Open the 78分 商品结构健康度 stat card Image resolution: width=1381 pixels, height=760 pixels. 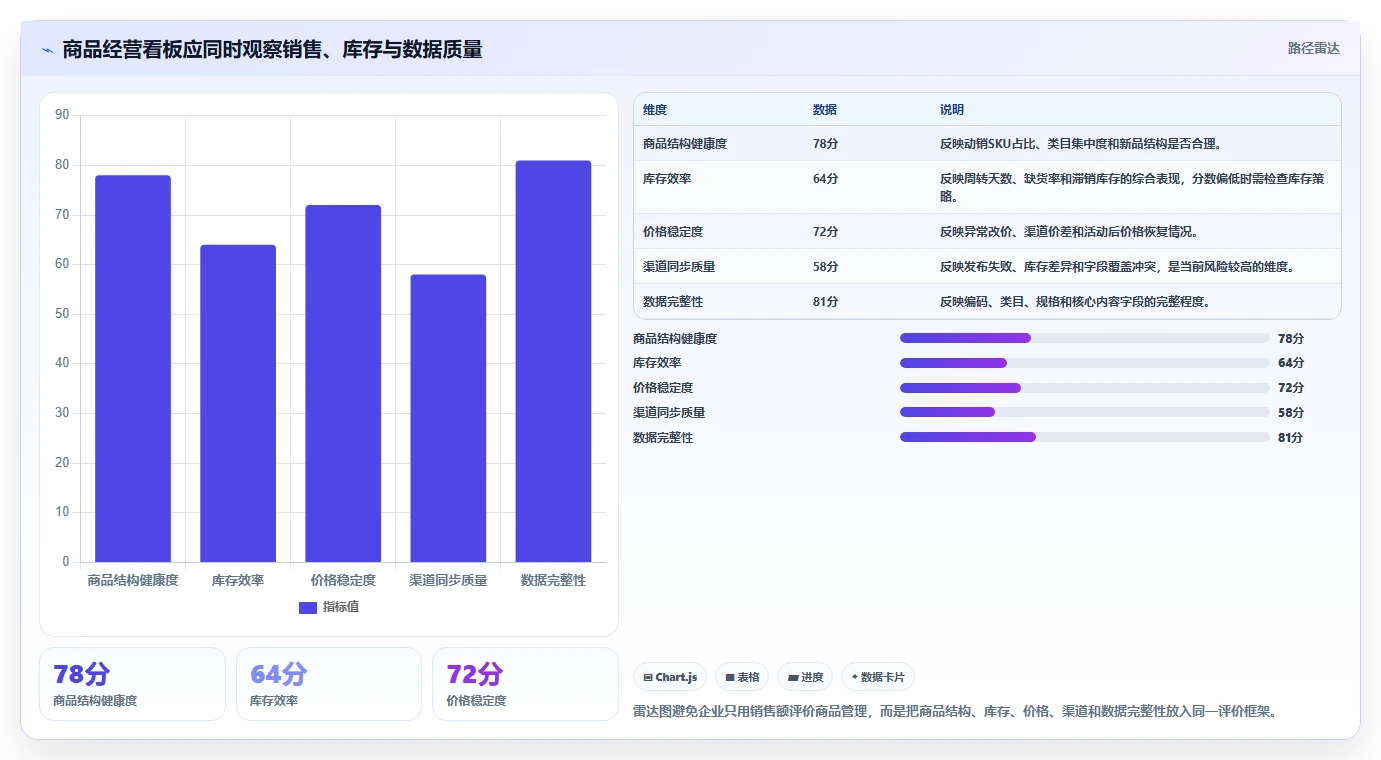[132, 684]
